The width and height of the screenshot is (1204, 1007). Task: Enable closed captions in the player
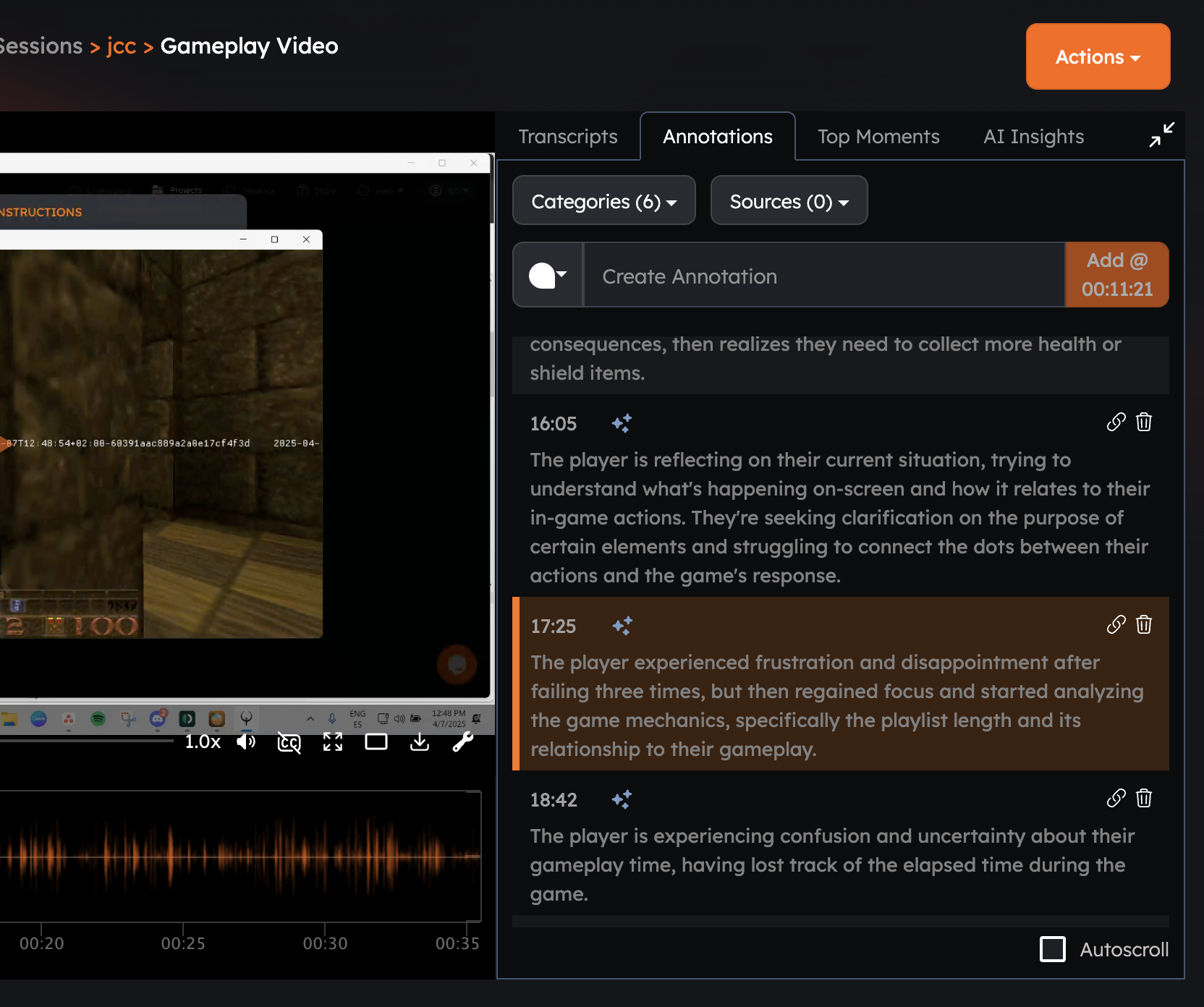point(289,742)
